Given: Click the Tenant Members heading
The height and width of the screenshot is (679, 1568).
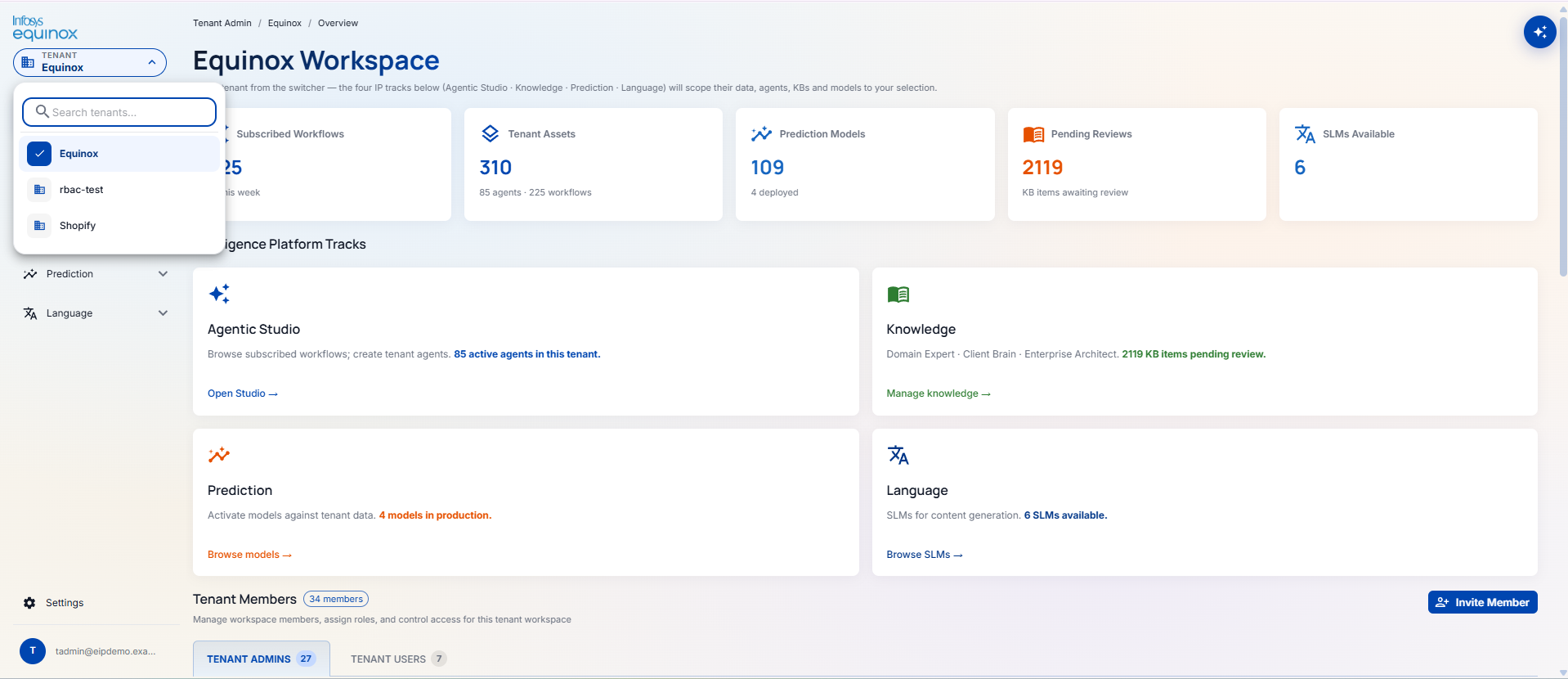Looking at the screenshot, I should coord(244,599).
